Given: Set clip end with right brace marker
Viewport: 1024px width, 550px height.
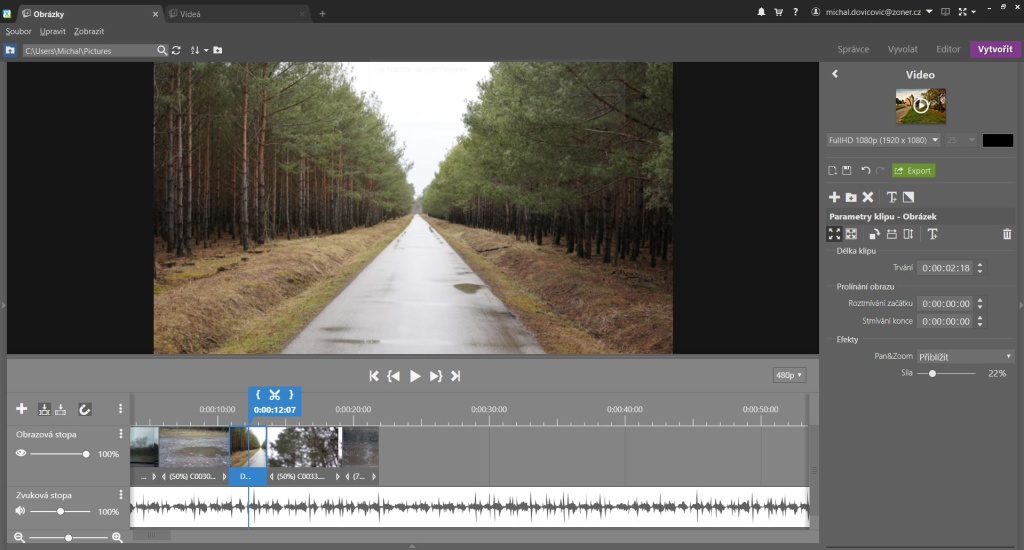Looking at the screenshot, I should [x=291, y=395].
